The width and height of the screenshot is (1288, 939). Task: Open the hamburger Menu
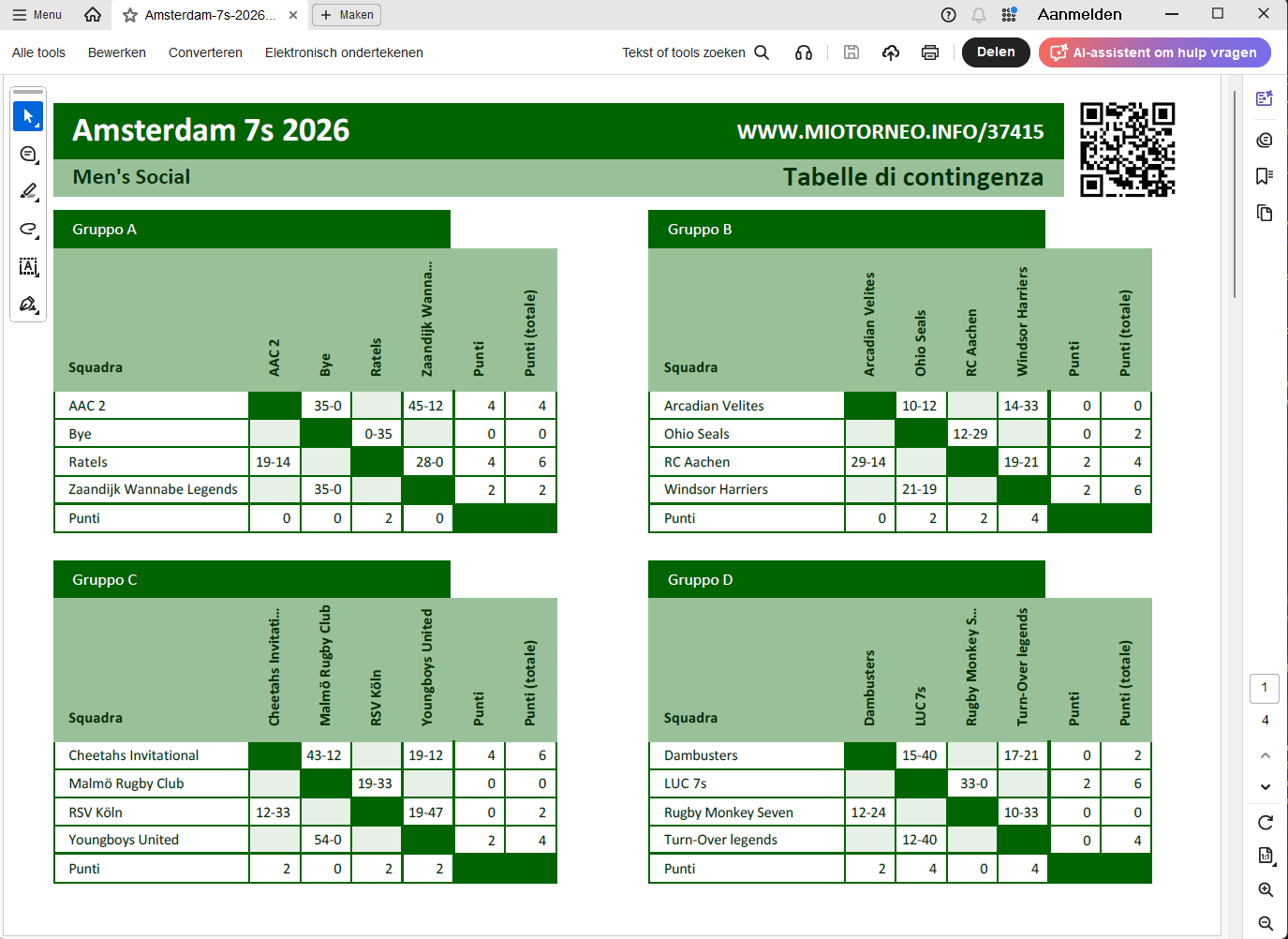(37, 15)
